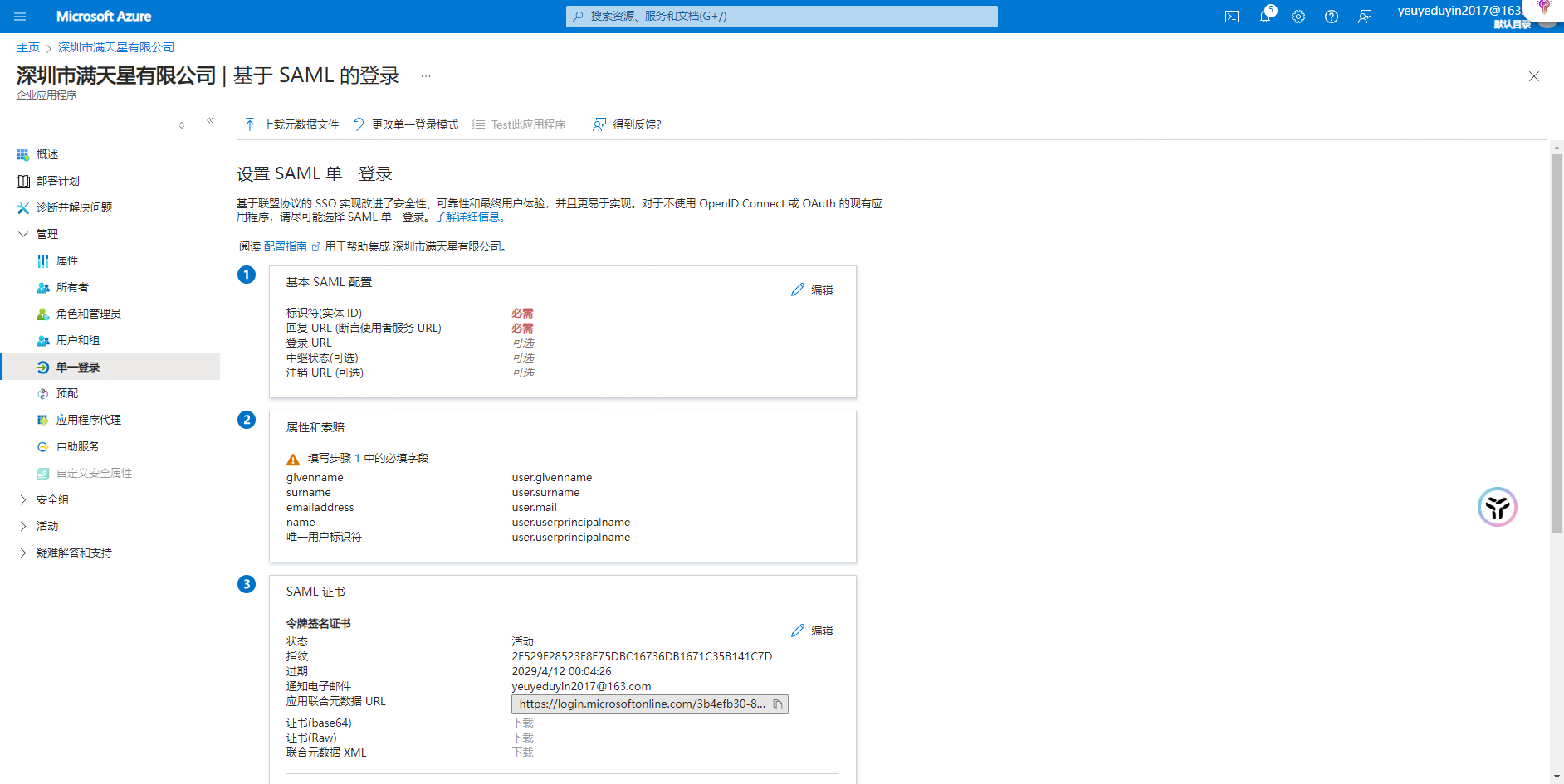The image size is (1564, 784).
Task: Open portal settings gear
Action: (1298, 17)
